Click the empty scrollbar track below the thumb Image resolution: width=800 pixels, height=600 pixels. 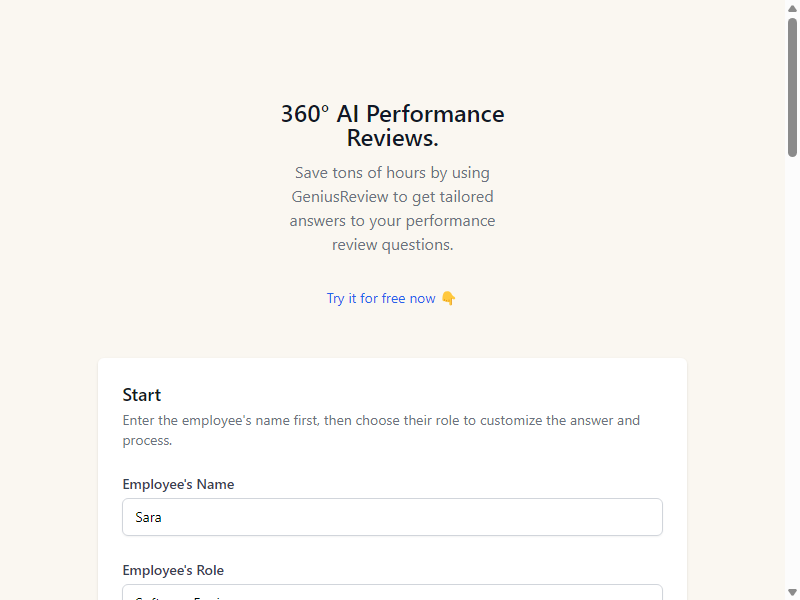click(792, 372)
